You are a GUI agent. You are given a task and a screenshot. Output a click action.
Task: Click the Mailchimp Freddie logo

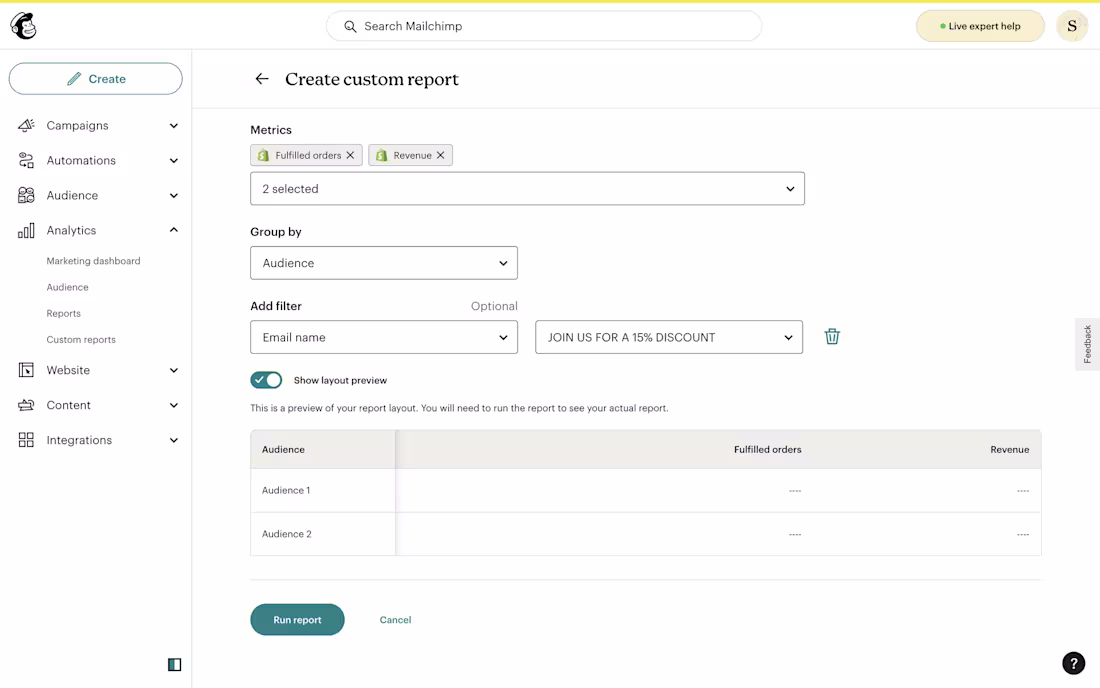click(22, 25)
